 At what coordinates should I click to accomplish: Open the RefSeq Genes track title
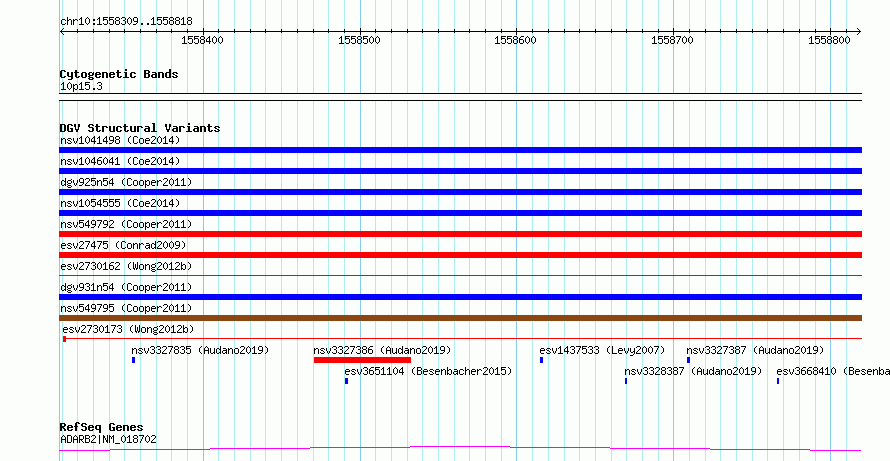point(102,427)
